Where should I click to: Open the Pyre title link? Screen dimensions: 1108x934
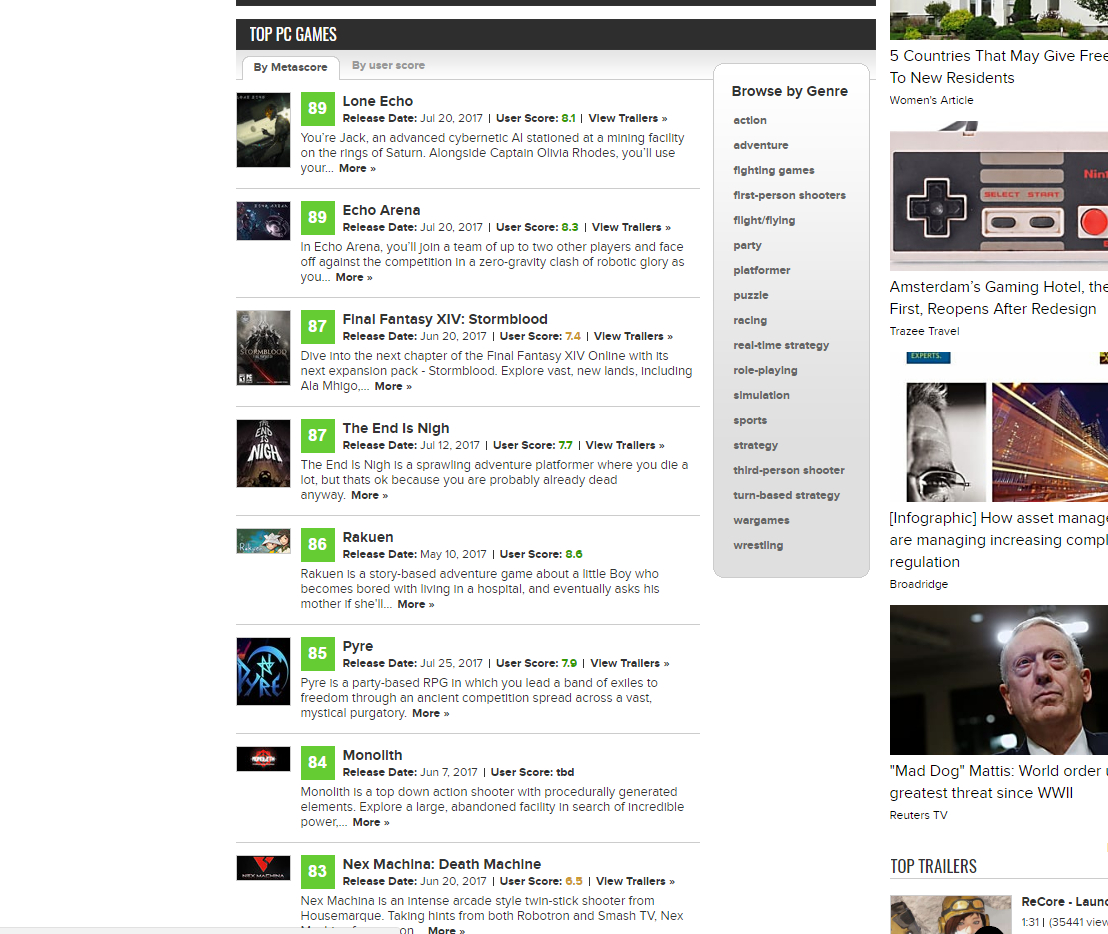click(x=358, y=646)
